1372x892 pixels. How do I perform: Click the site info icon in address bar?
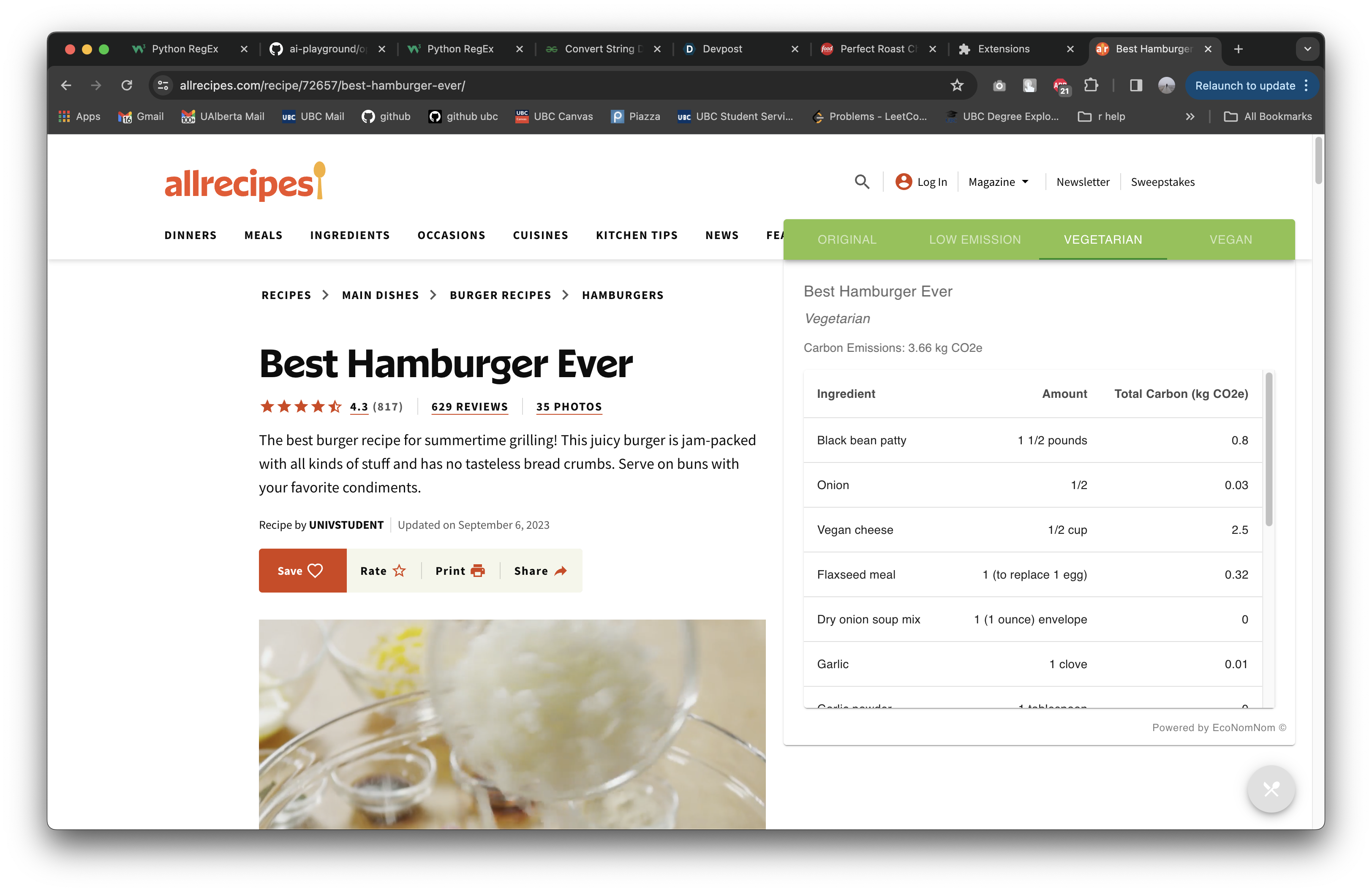163,85
